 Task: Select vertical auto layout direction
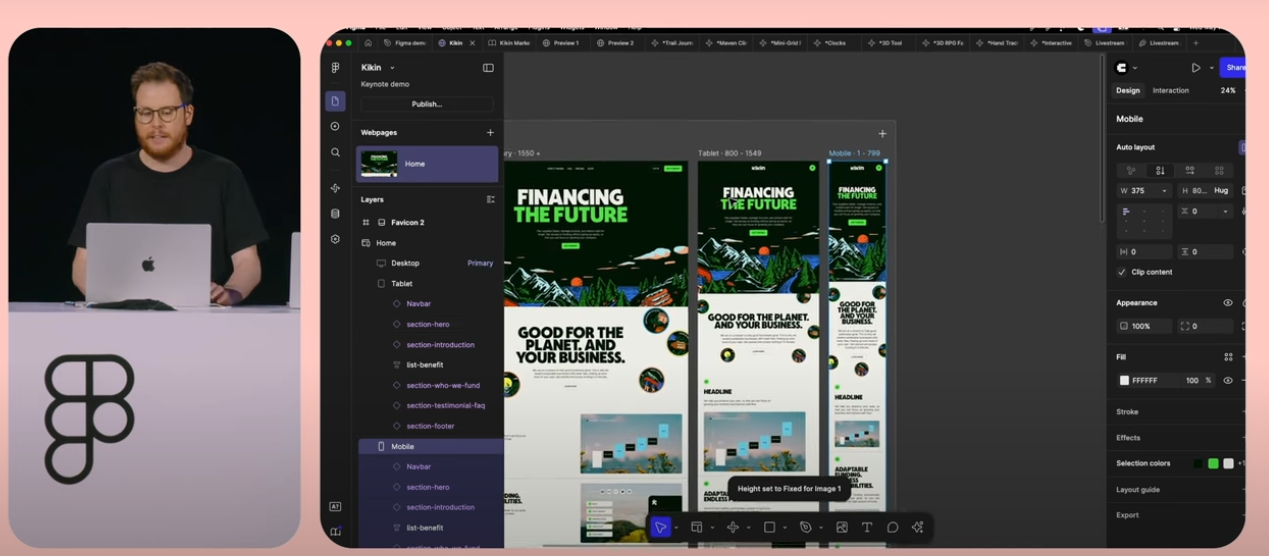[1160, 171]
